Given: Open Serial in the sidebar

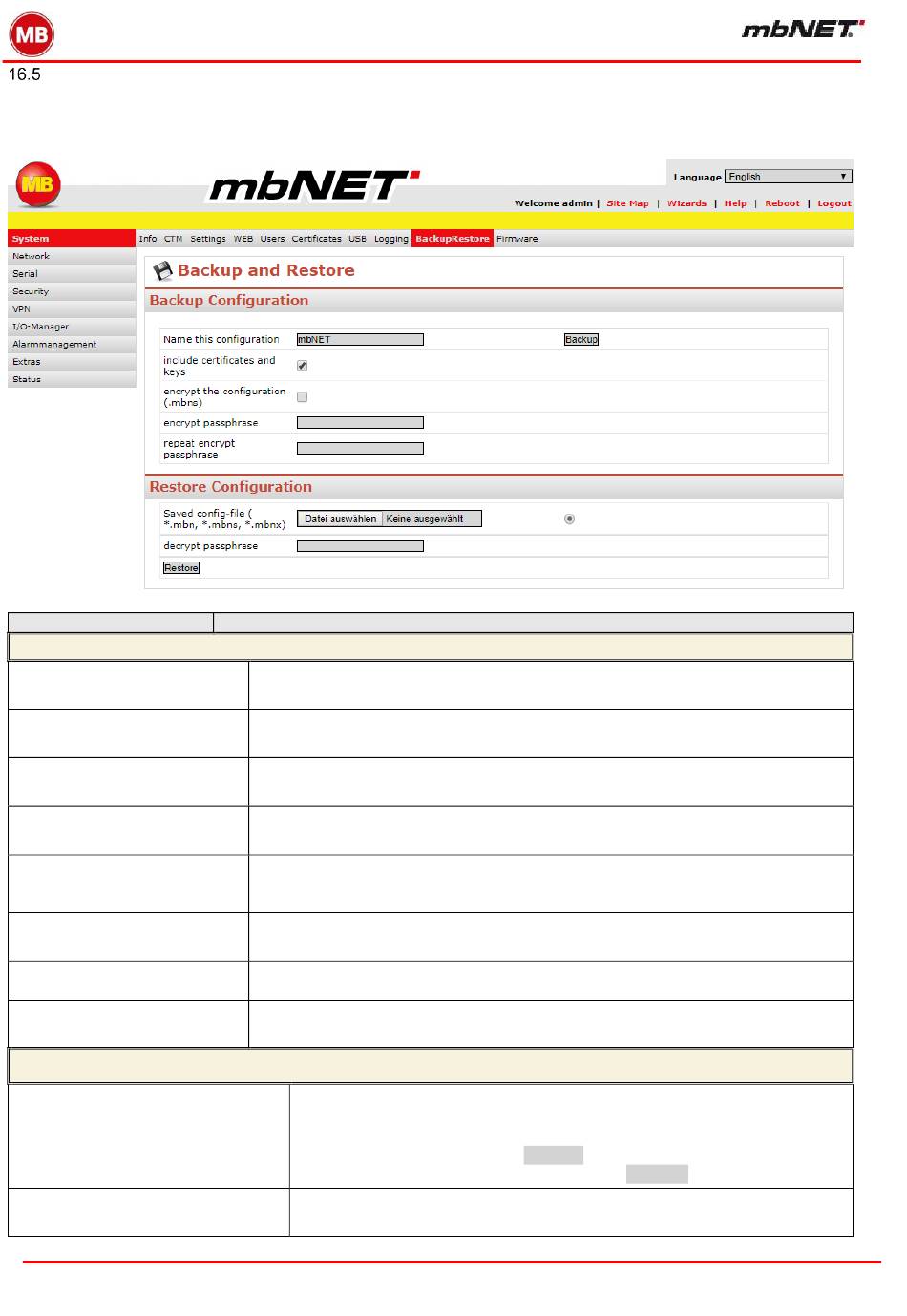Looking at the screenshot, I should click(72, 274).
